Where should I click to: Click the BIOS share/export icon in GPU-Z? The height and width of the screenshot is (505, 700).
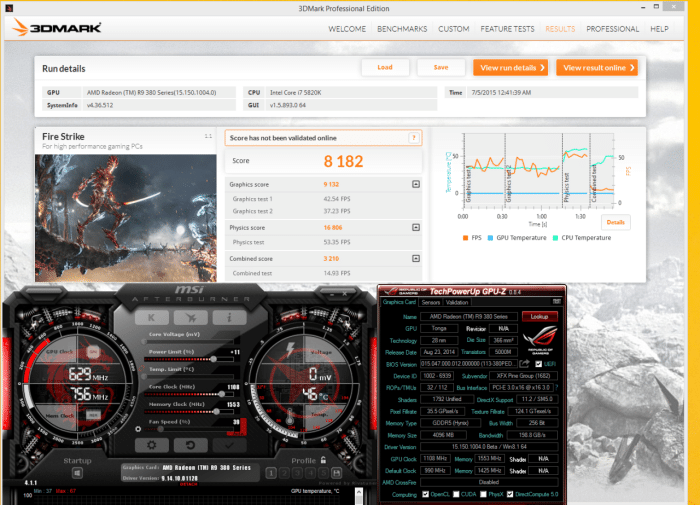click(x=525, y=364)
